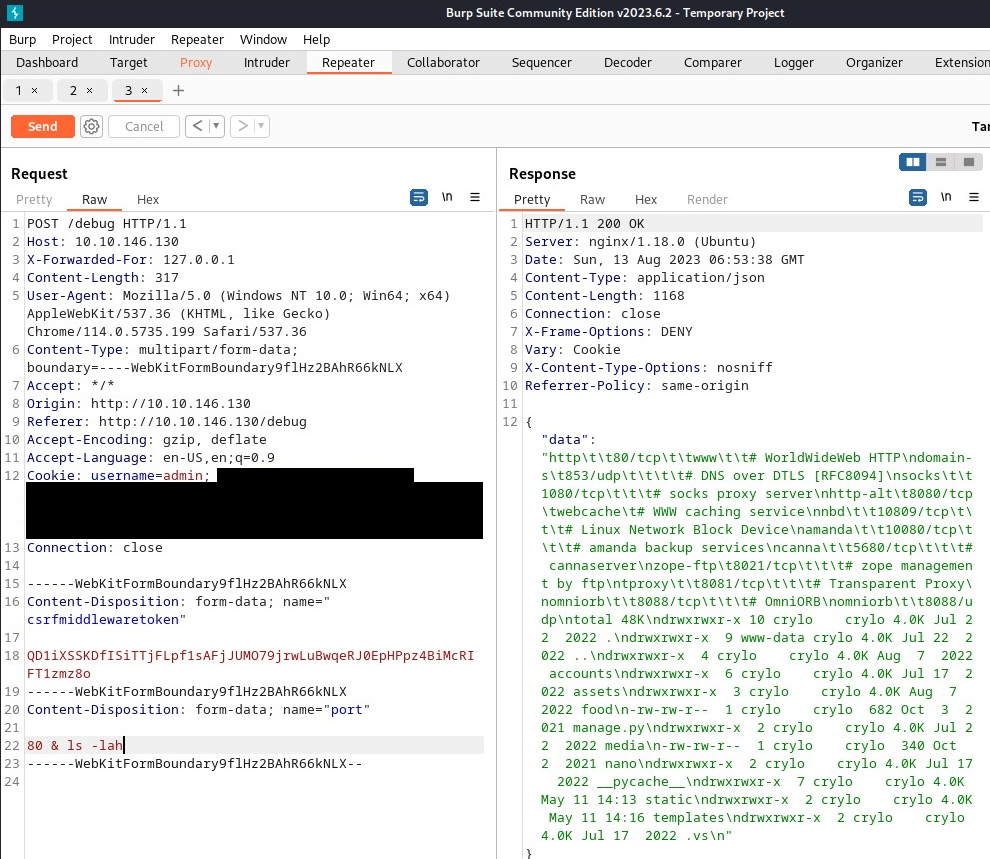Show Request in Hex view
The image size is (990, 859).
[x=148, y=199]
